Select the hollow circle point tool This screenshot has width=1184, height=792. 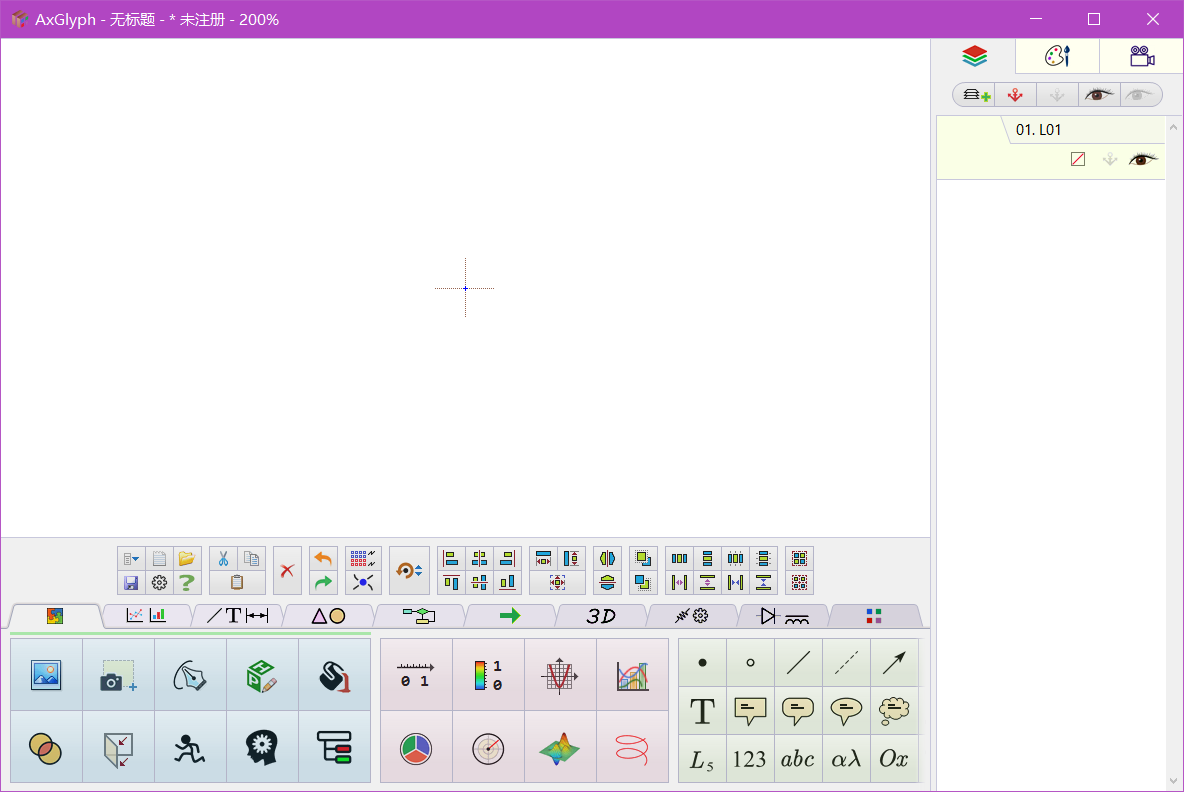point(750,663)
